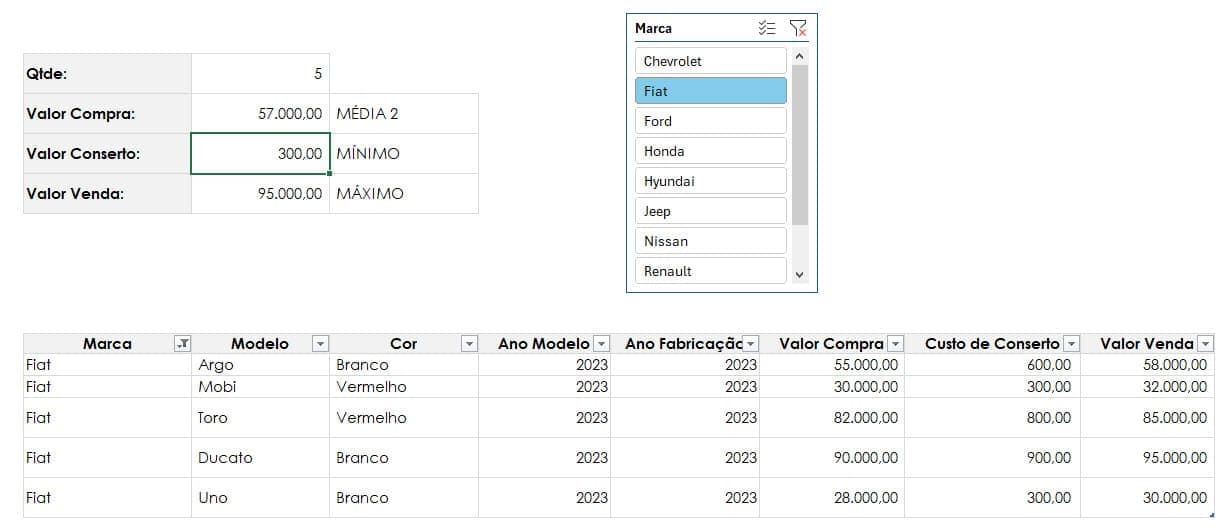
Task: Click the Valor Compra cell 82.000,00
Action: tap(833, 418)
